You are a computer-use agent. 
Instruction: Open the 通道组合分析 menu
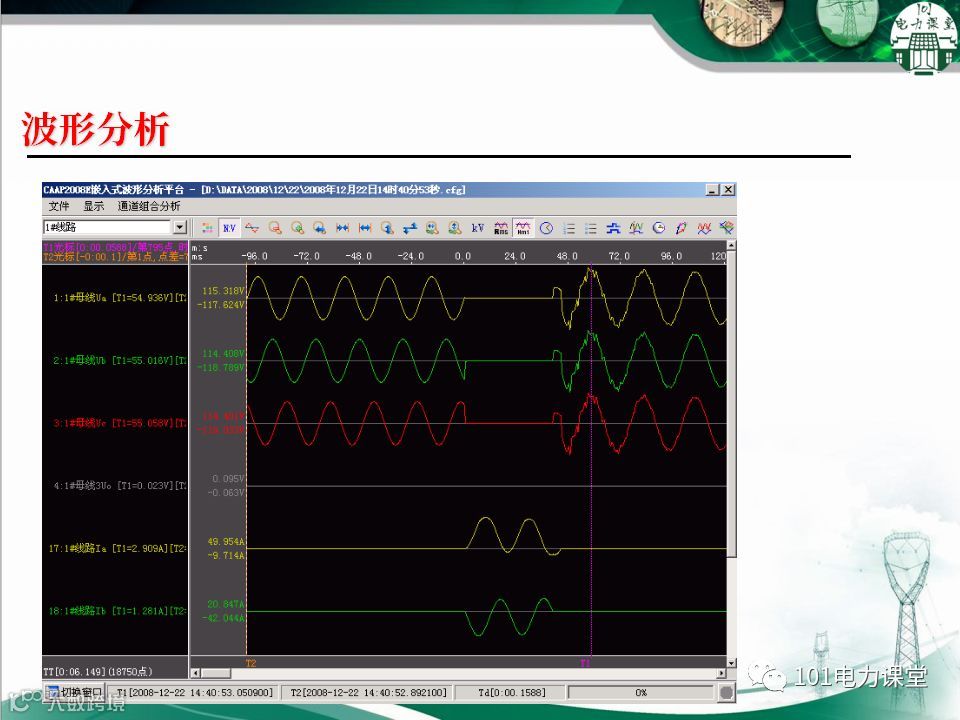click(x=149, y=206)
